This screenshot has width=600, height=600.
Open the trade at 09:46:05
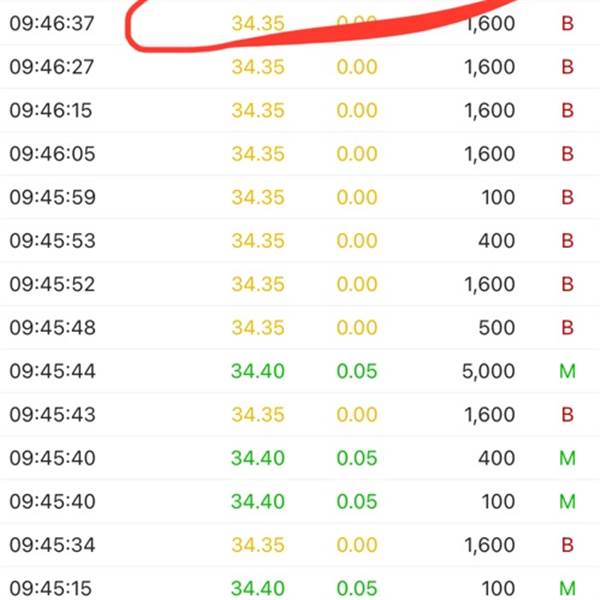tap(300, 154)
